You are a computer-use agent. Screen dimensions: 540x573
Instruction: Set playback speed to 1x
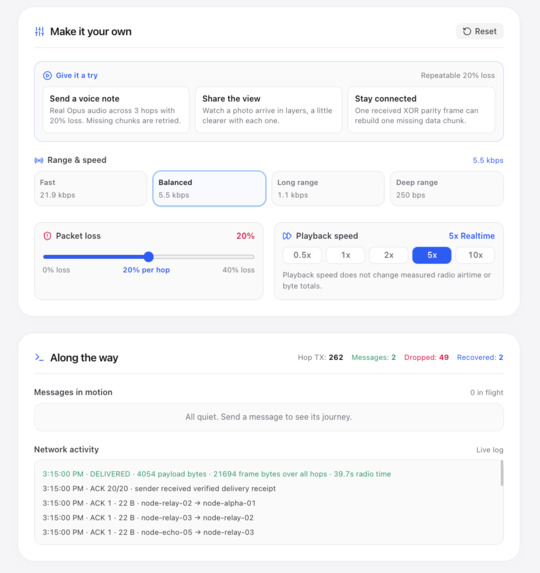[346, 255]
